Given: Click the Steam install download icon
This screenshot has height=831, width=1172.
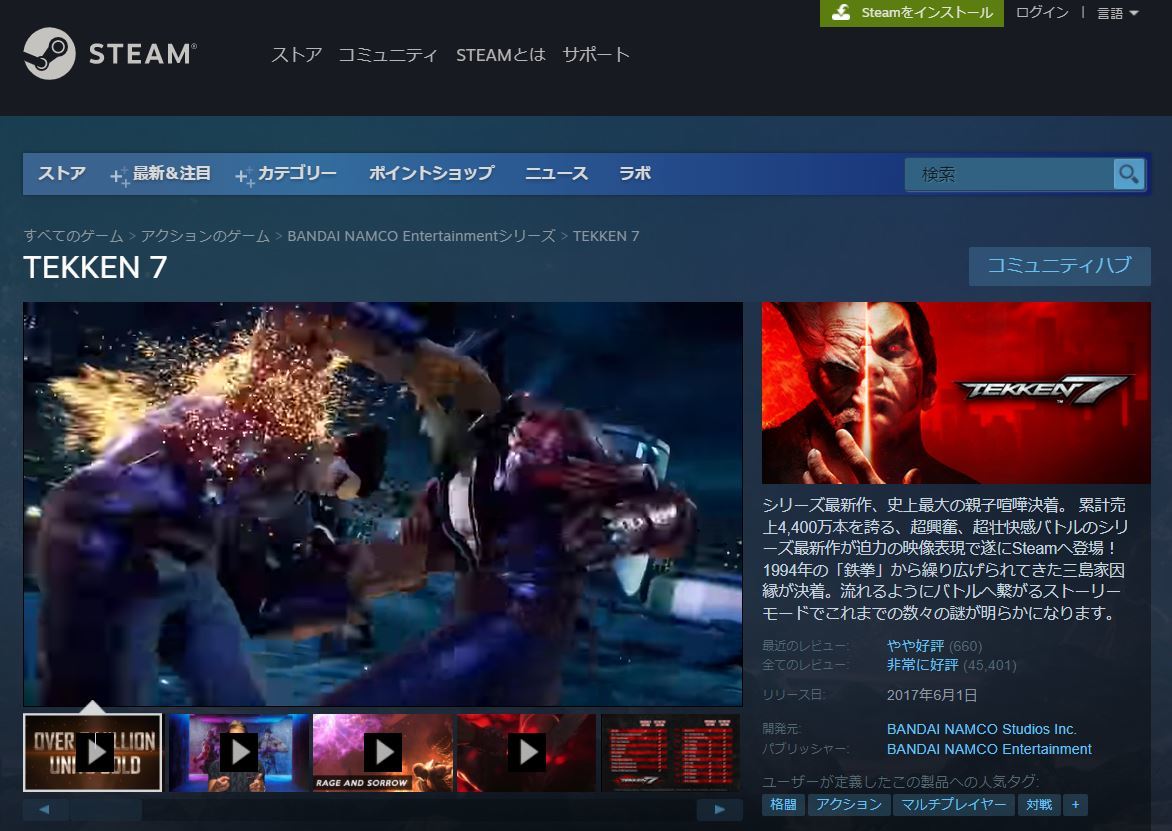Looking at the screenshot, I should [x=841, y=13].
